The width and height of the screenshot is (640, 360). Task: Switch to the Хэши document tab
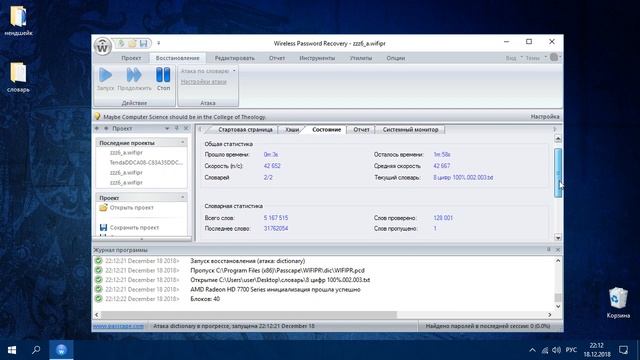(292, 129)
